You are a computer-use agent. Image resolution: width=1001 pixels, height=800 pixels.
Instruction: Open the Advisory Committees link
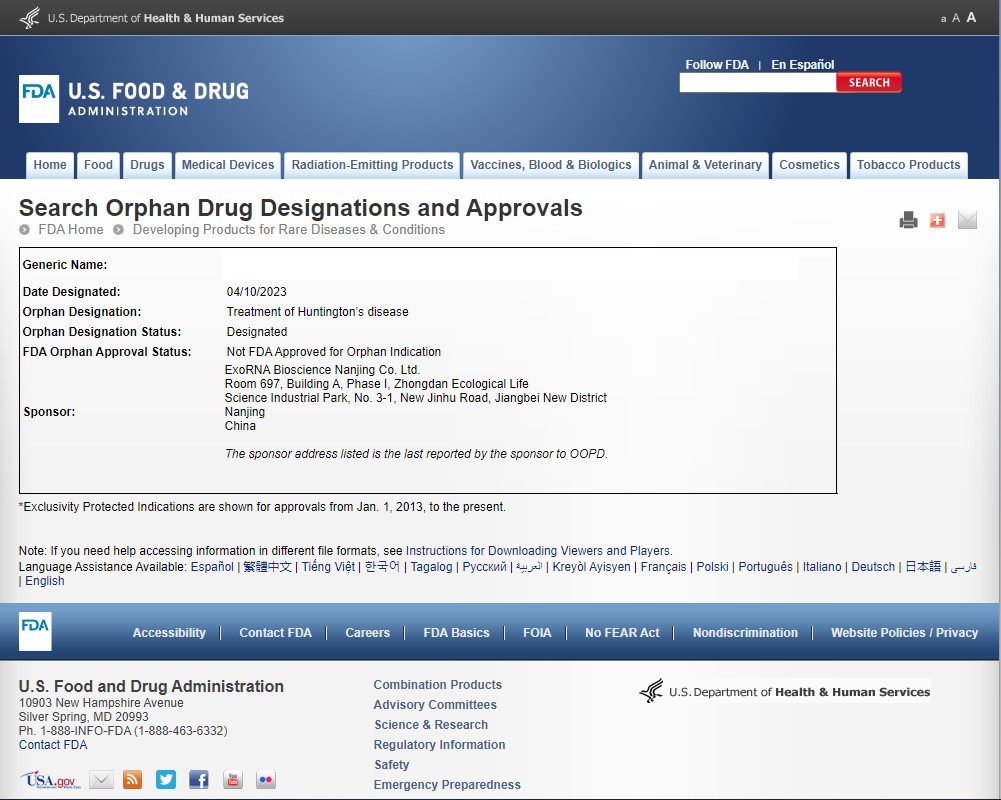[x=435, y=704]
